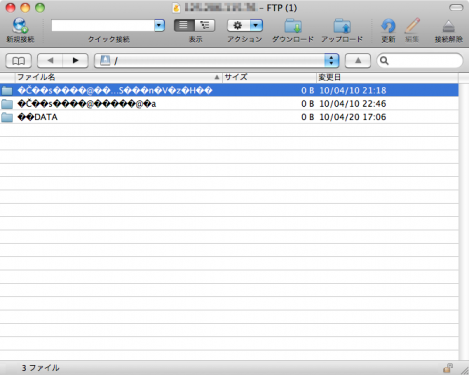Select the highlighted folder dated 10/04/10 21:18
The width and height of the screenshot is (469, 375).
(x=229, y=90)
